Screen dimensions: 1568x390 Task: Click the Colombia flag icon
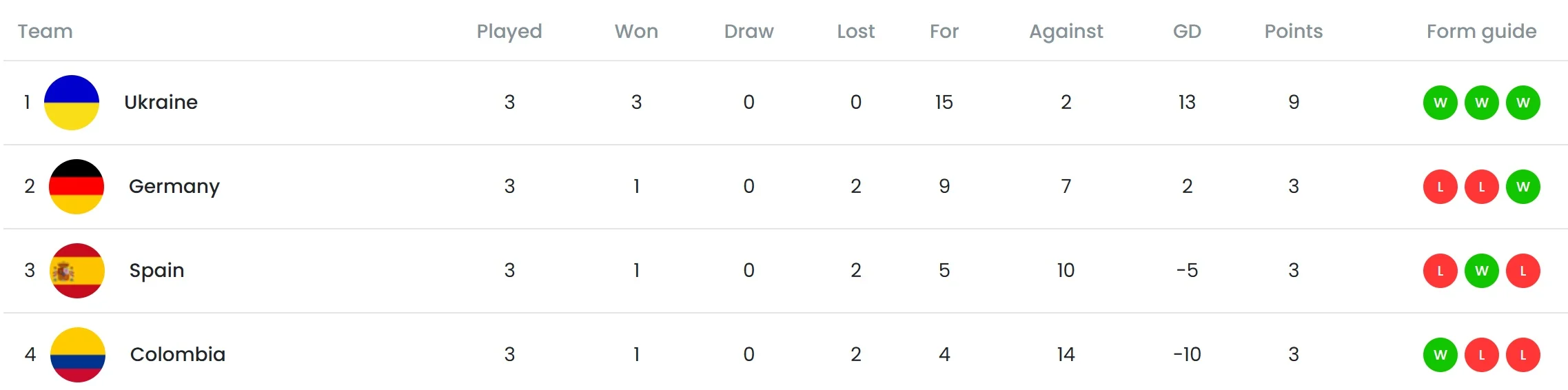click(x=78, y=355)
